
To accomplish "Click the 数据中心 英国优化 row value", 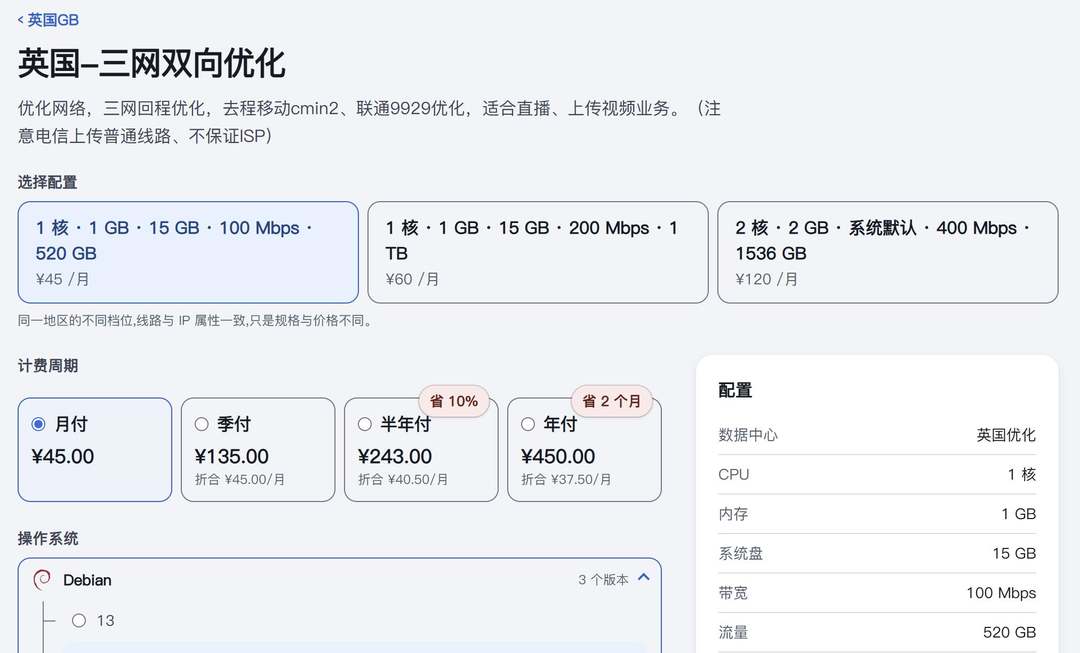I will pyautogui.click(x=1006, y=435).
